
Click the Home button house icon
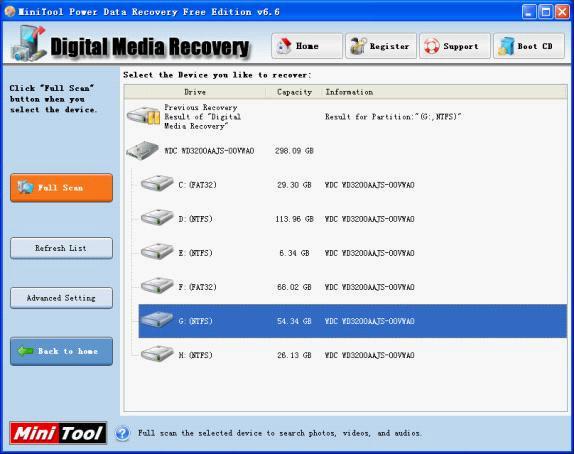(x=284, y=46)
